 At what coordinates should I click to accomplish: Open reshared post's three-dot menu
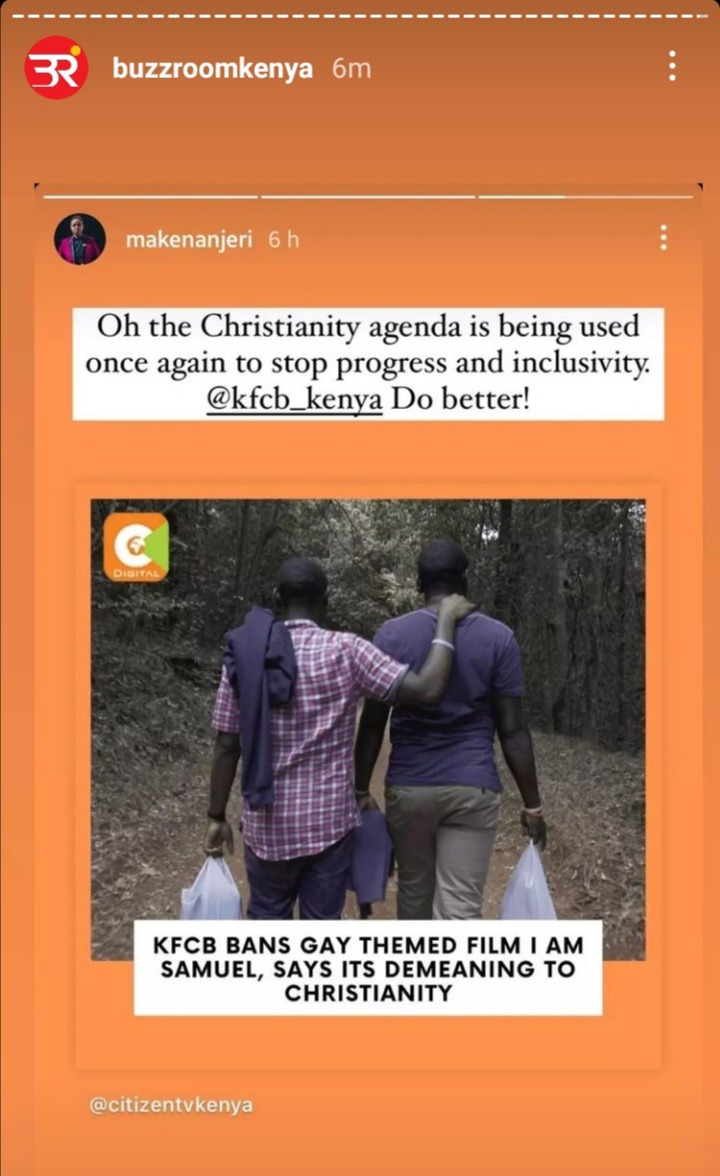(x=663, y=238)
